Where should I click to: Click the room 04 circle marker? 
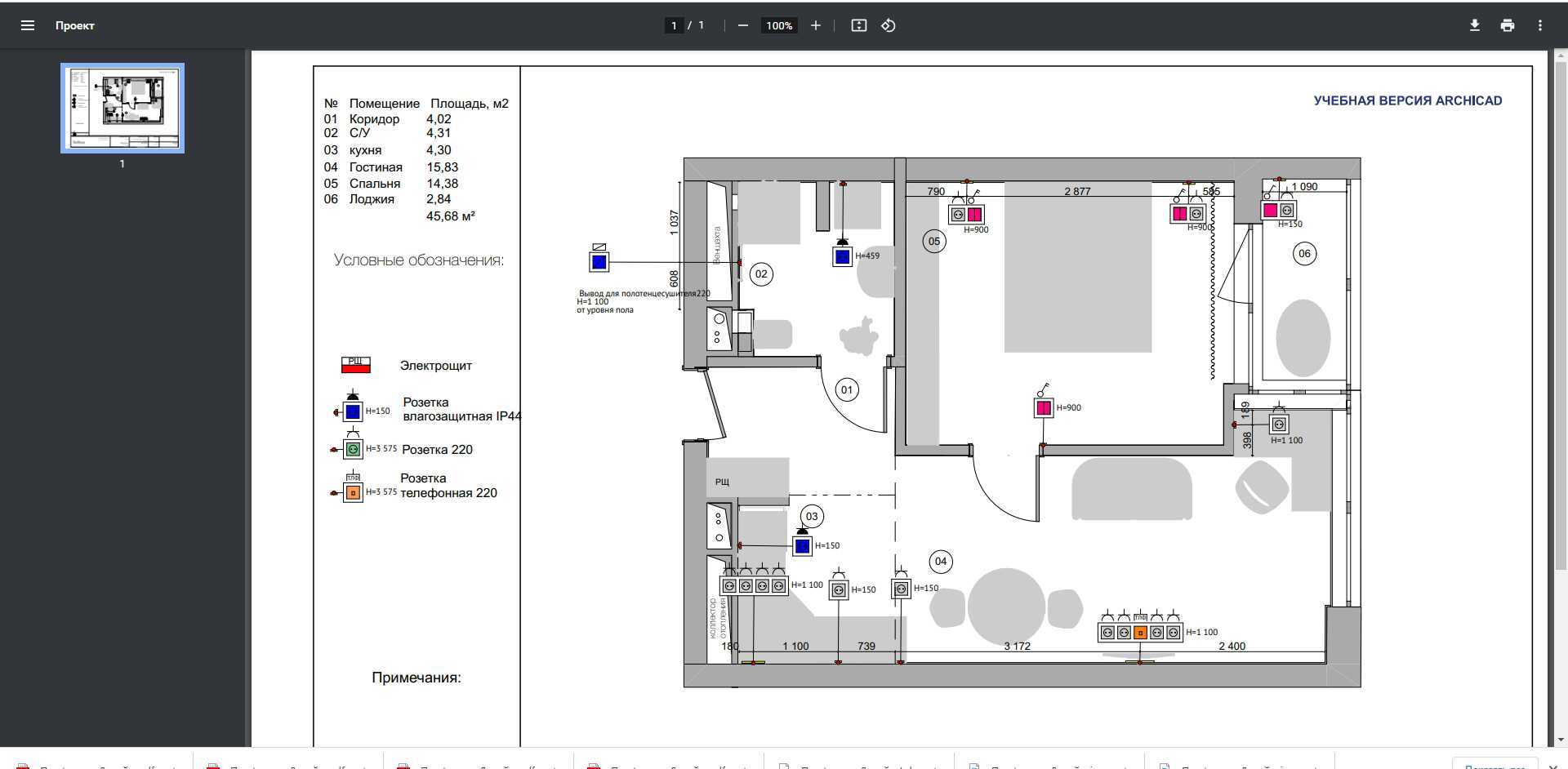941,561
